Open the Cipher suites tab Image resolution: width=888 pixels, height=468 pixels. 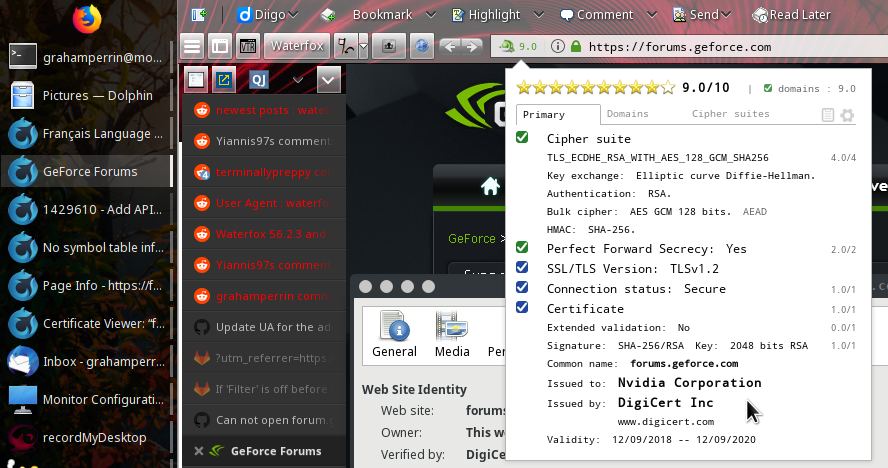point(731,114)
